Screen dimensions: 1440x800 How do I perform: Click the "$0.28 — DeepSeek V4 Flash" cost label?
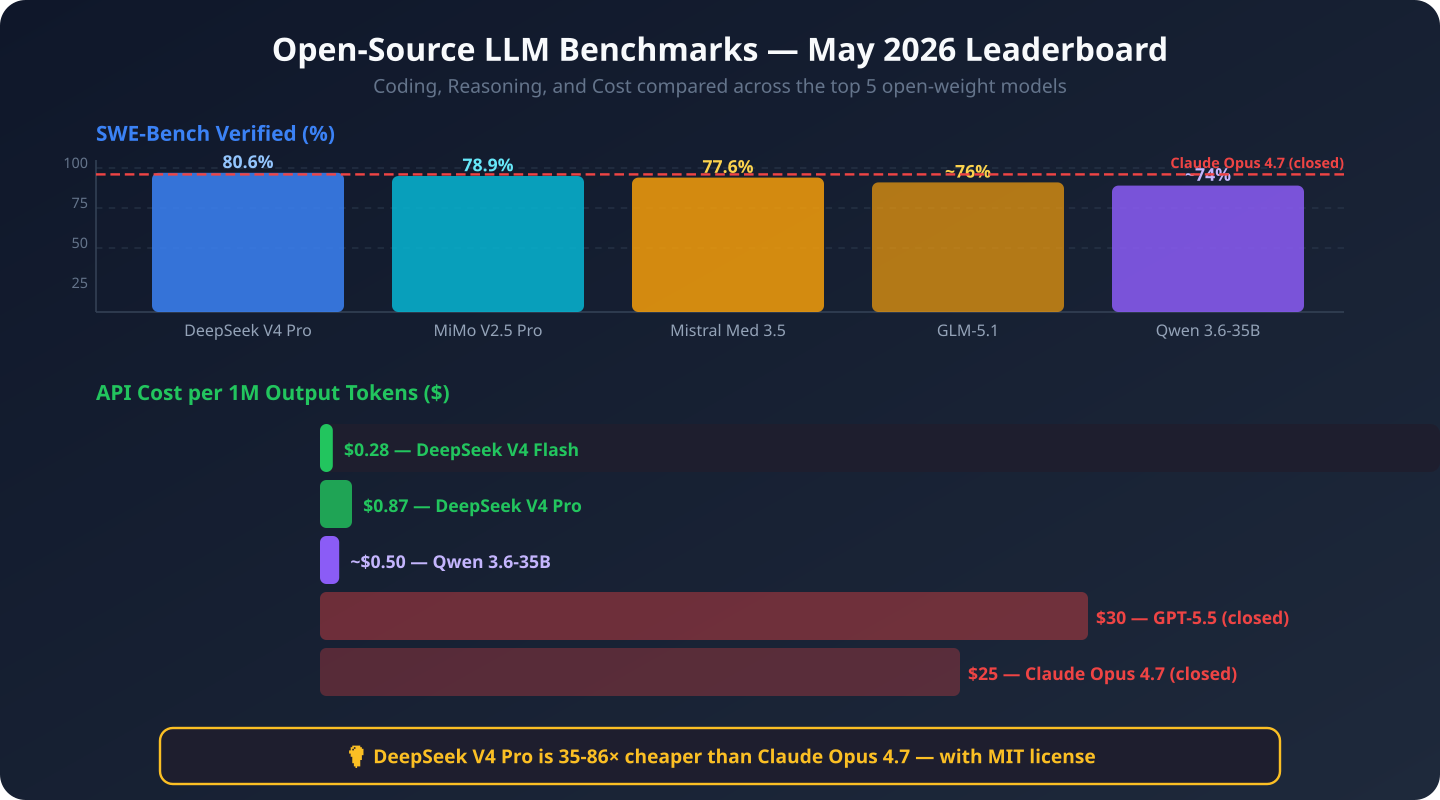(461, 449)
